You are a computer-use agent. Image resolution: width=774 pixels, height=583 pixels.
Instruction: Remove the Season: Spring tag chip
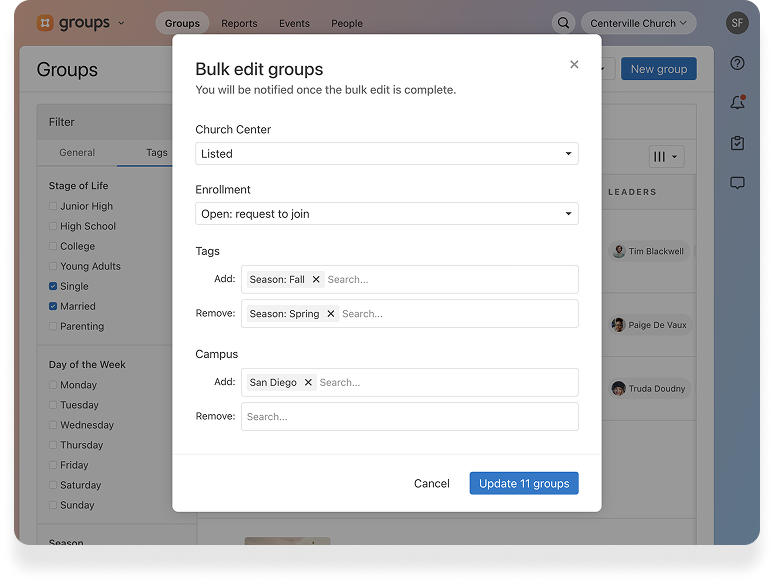click(x=331, y=313)
